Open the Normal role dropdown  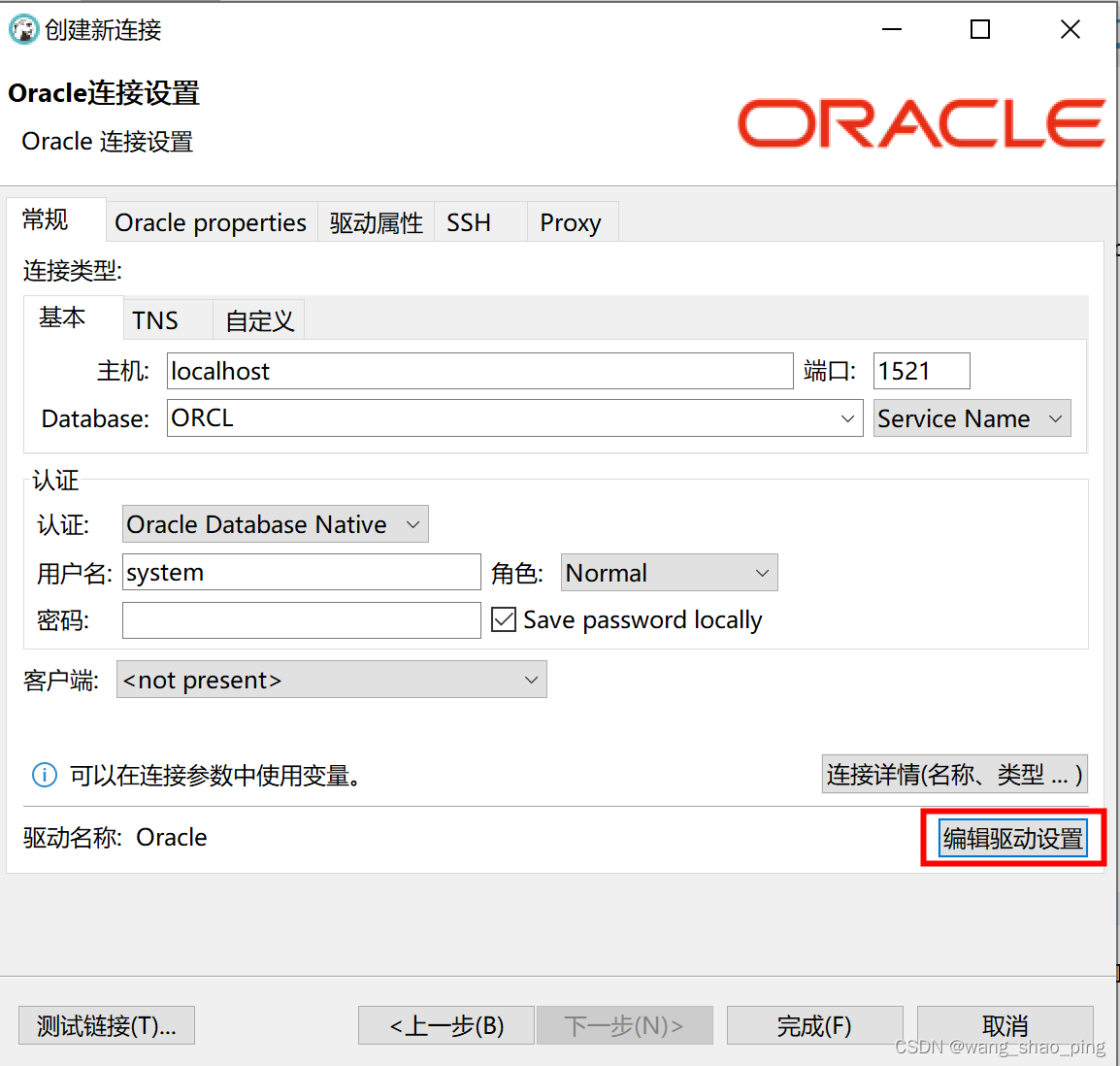click(x=669, y=572)
